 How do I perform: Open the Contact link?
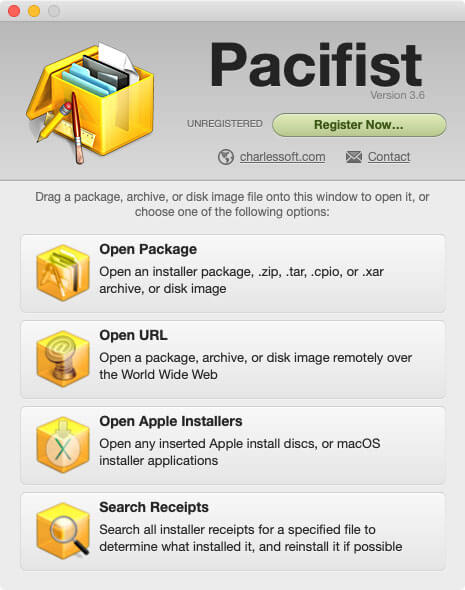389,157
